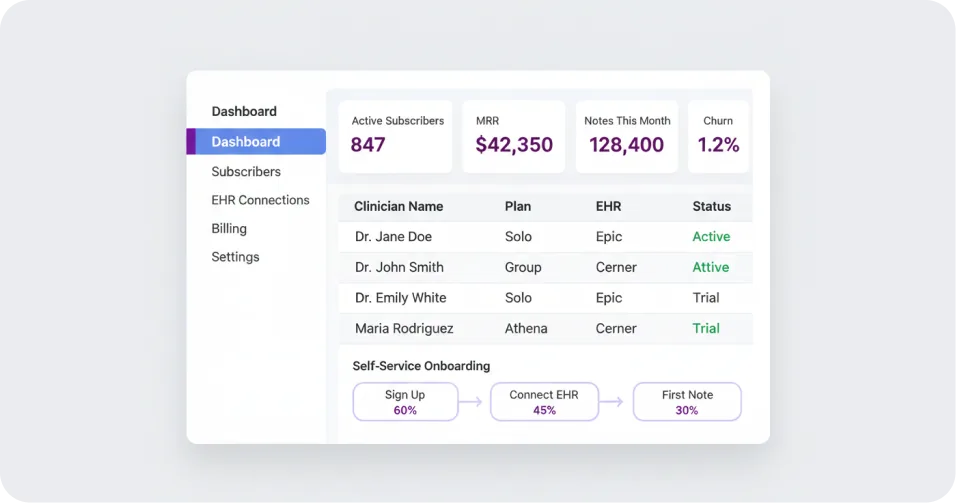The image size is (956, 503).
Task: Select Dr. John Smith in the table
Action: pos(399,267)
